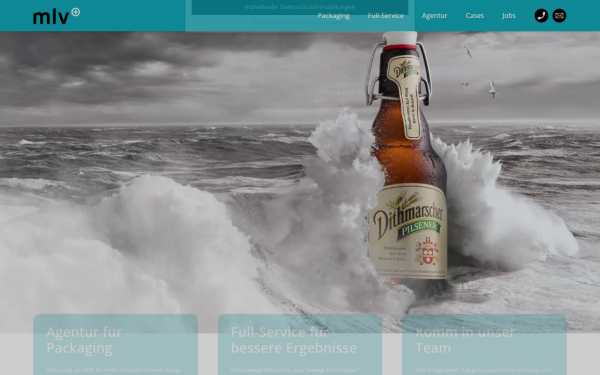Screen dimensions: 600x375
Task: Click the Dithmarscher Pilsener bottle label
Action: point(408,231)
